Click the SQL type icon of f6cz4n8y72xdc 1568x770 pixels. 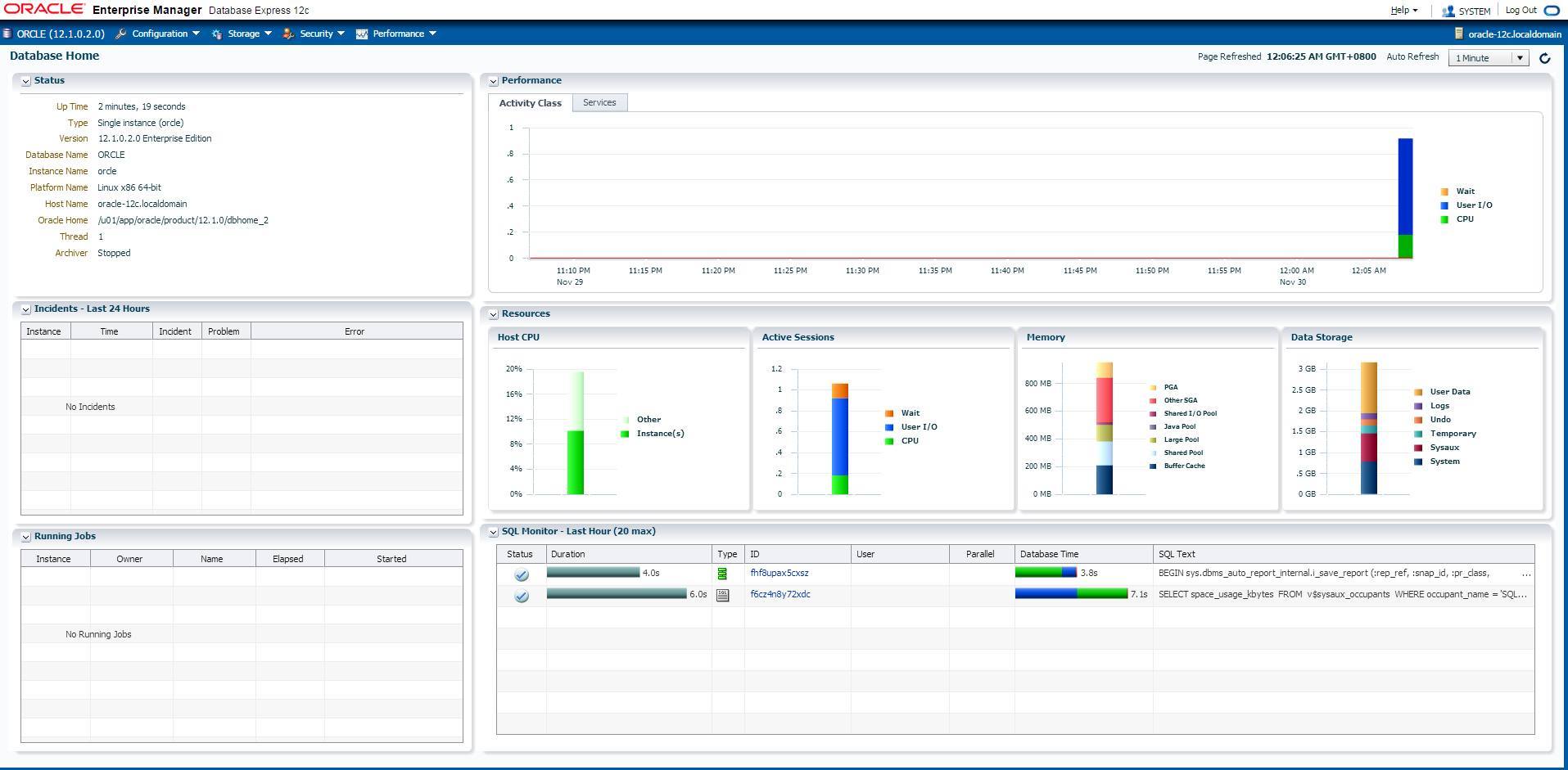pyautogui.click(x=722, y=595)
